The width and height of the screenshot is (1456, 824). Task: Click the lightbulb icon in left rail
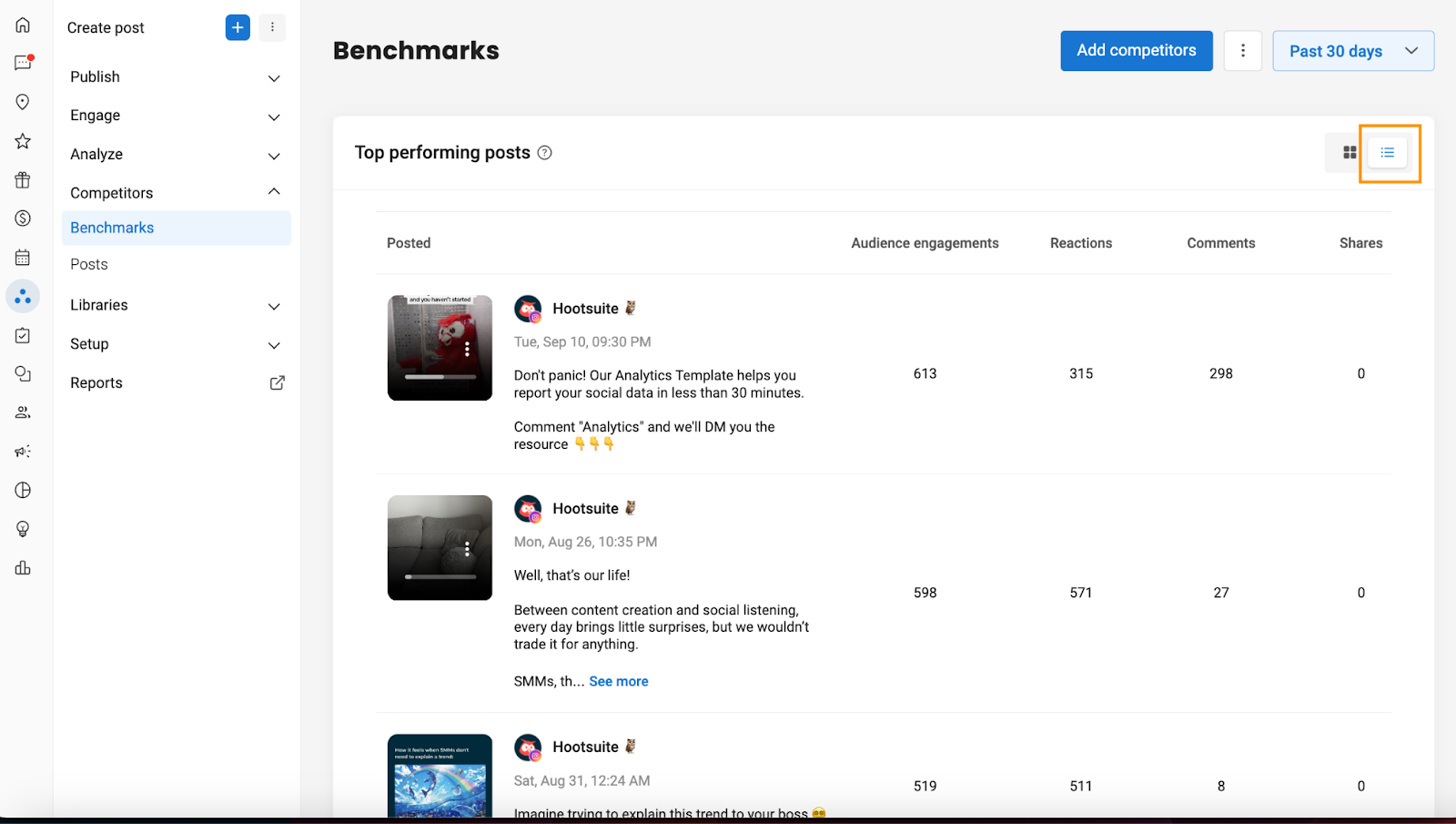23,529
